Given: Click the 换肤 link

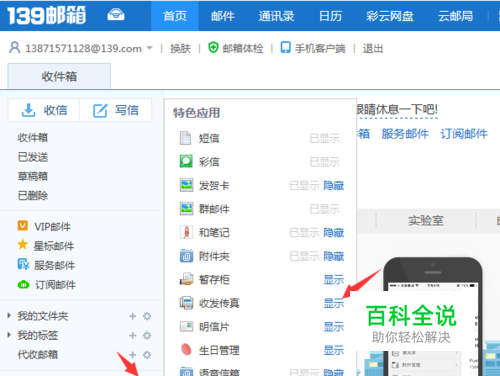Looking at the screenshot, I should click(180, 49).
